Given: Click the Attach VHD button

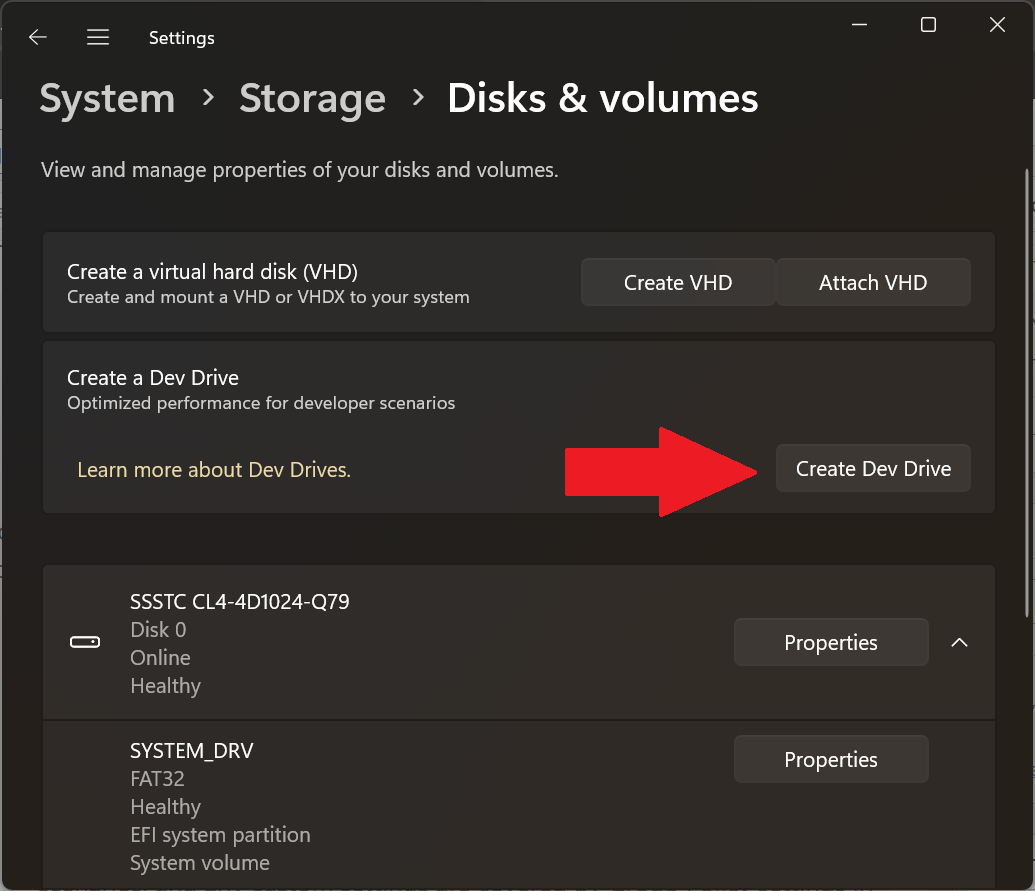Looking at the screenshot, I should [873, 283].
